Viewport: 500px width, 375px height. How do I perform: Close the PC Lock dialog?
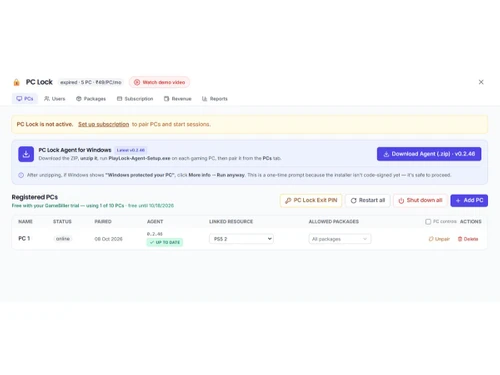coord(481,82)
